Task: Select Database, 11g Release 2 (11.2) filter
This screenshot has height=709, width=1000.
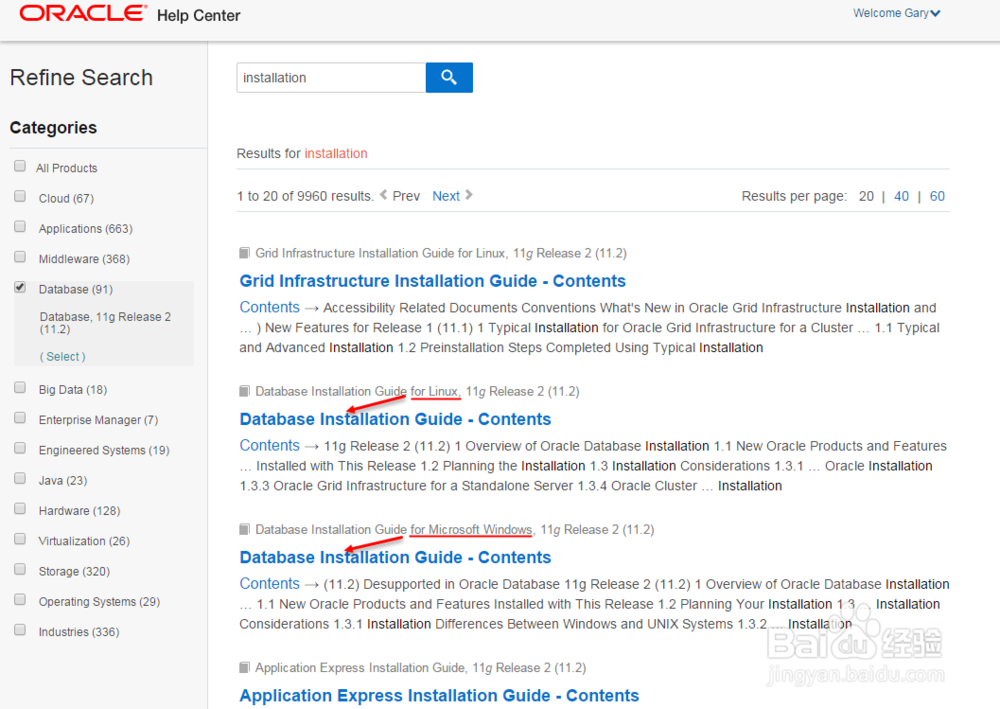Action: click(x=105, y=323)
